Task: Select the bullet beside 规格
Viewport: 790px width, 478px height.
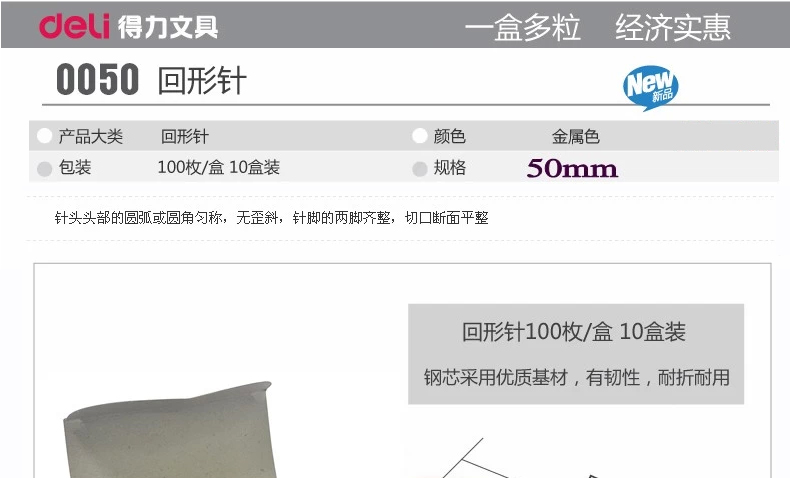Action: click(420, 169)
